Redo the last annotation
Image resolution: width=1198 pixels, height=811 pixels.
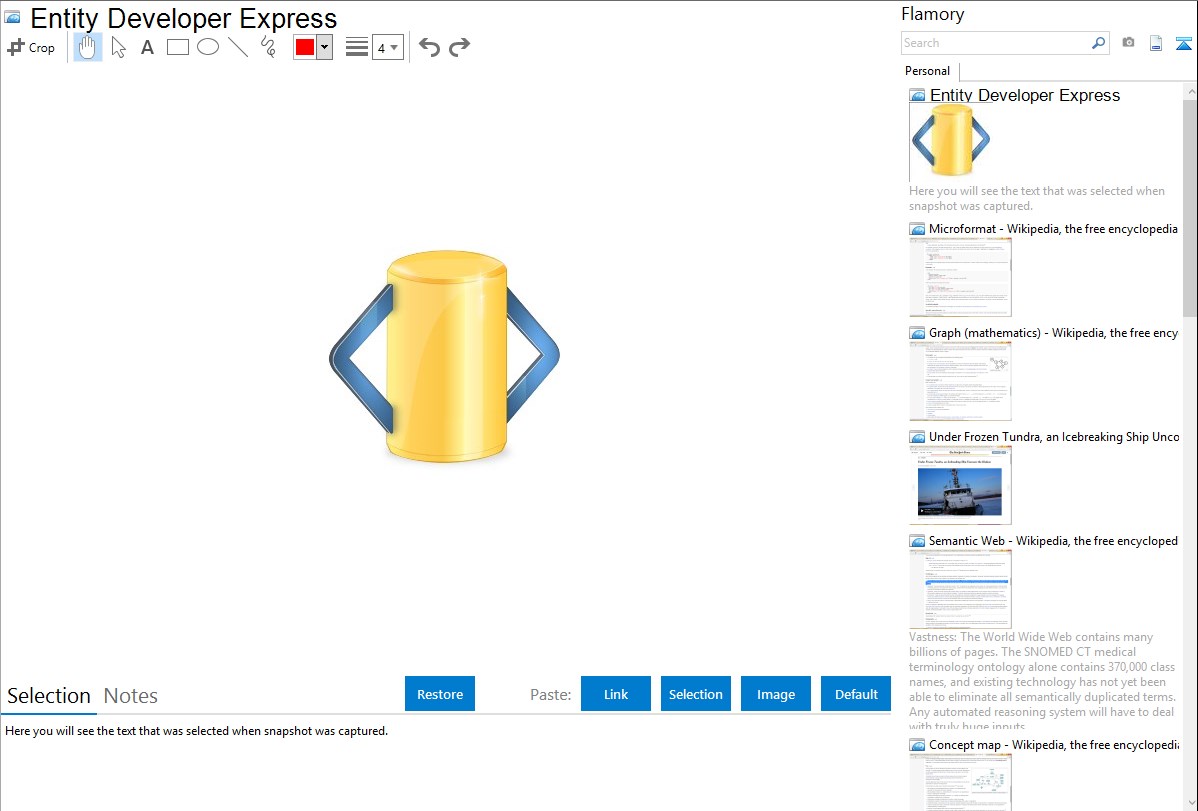pyautogui.click(x=459, y=47)
